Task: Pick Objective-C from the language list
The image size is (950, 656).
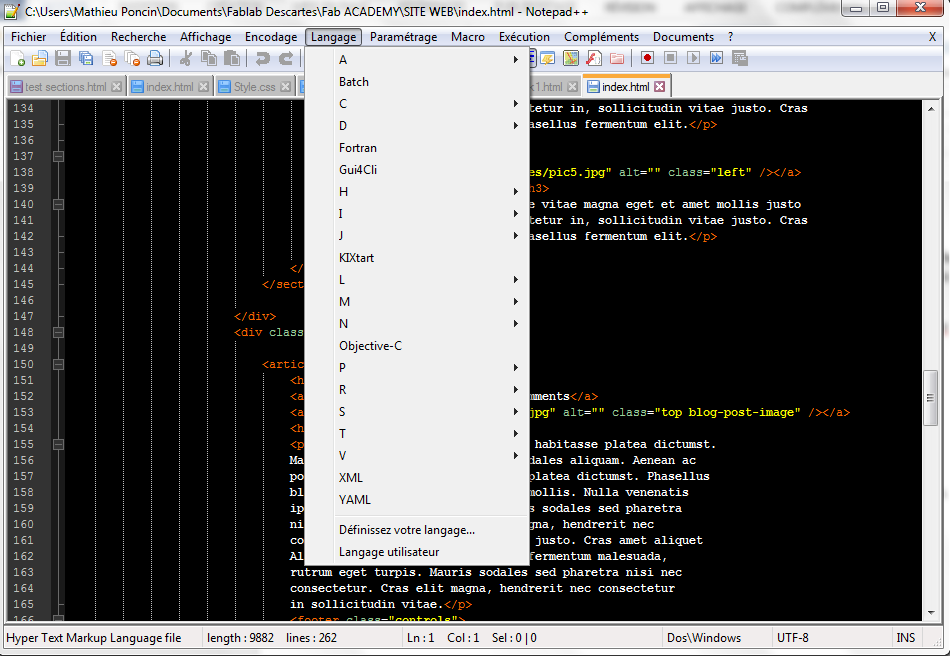Action: [x=417, y=346]
